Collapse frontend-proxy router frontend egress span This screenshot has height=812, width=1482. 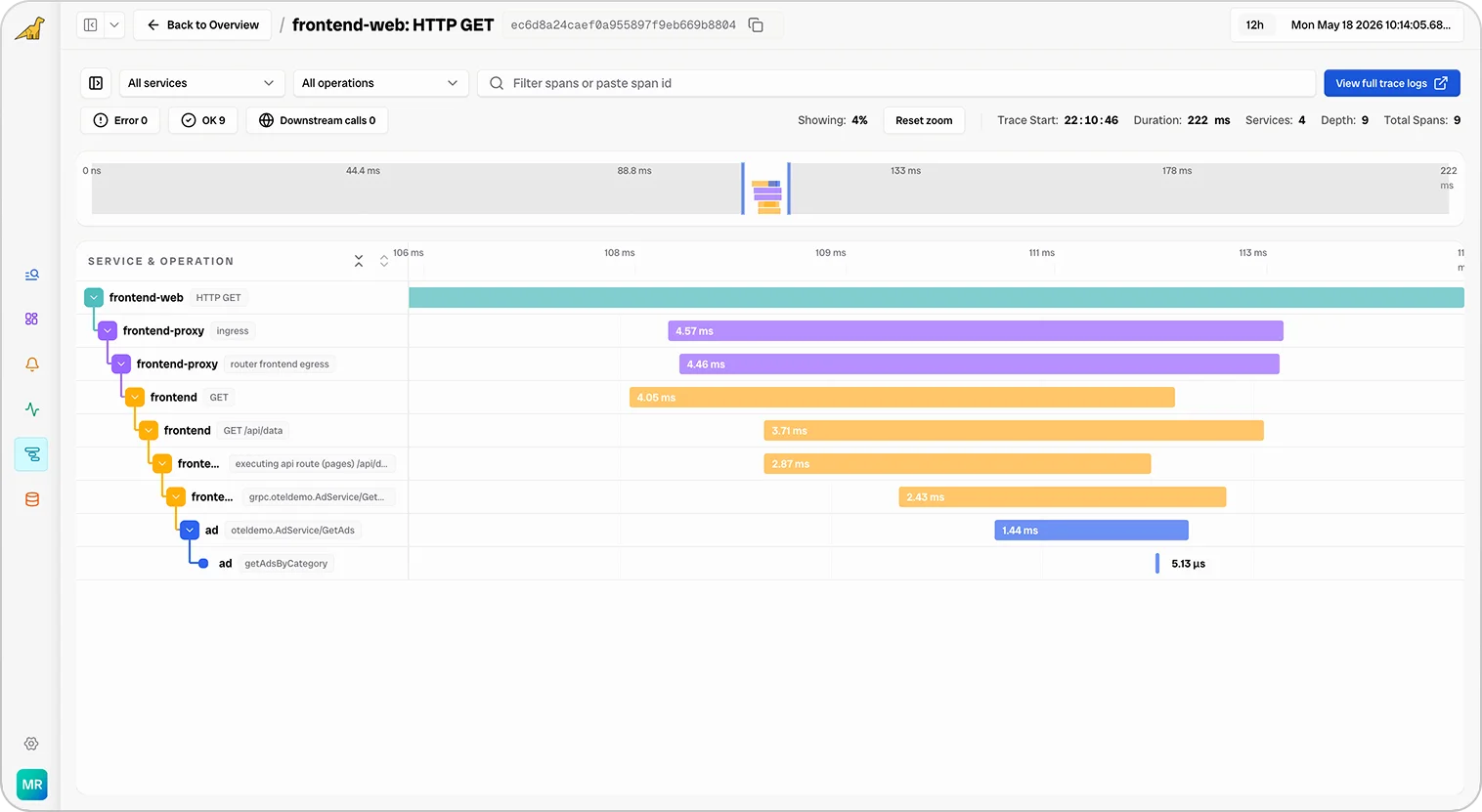coord(121,363)
